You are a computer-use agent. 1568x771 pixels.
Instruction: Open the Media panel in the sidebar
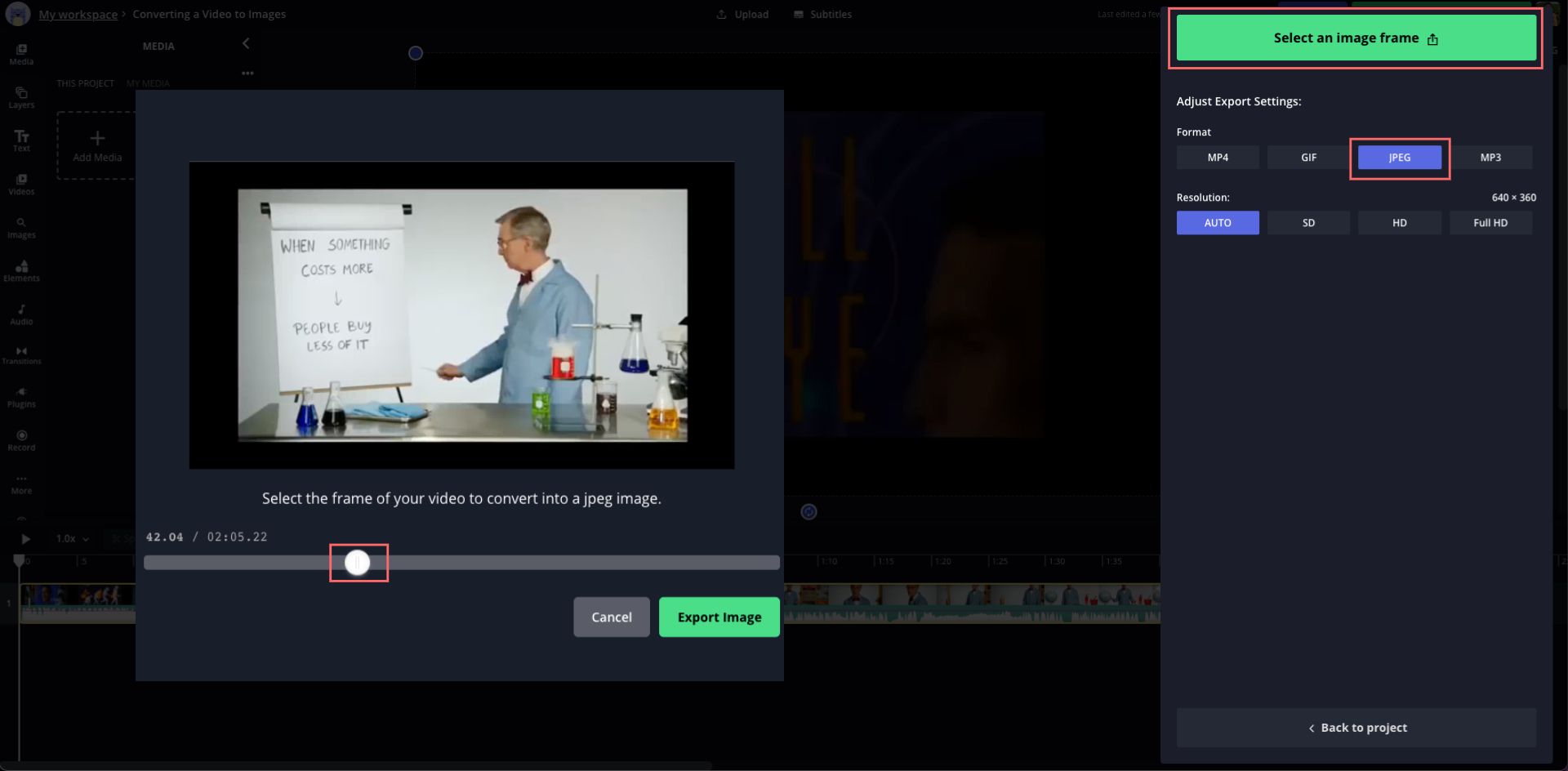tap(21, 54)
